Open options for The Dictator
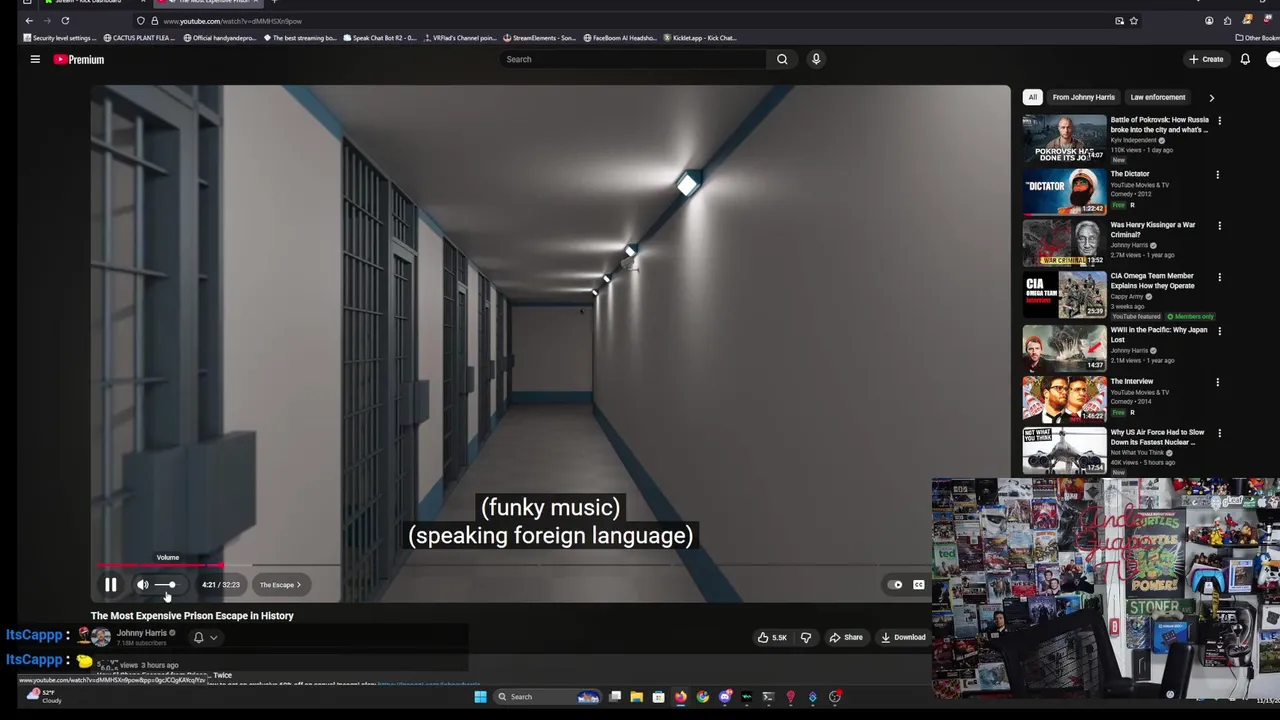This screenshot has height=720, width=1280. [1217, 175]
